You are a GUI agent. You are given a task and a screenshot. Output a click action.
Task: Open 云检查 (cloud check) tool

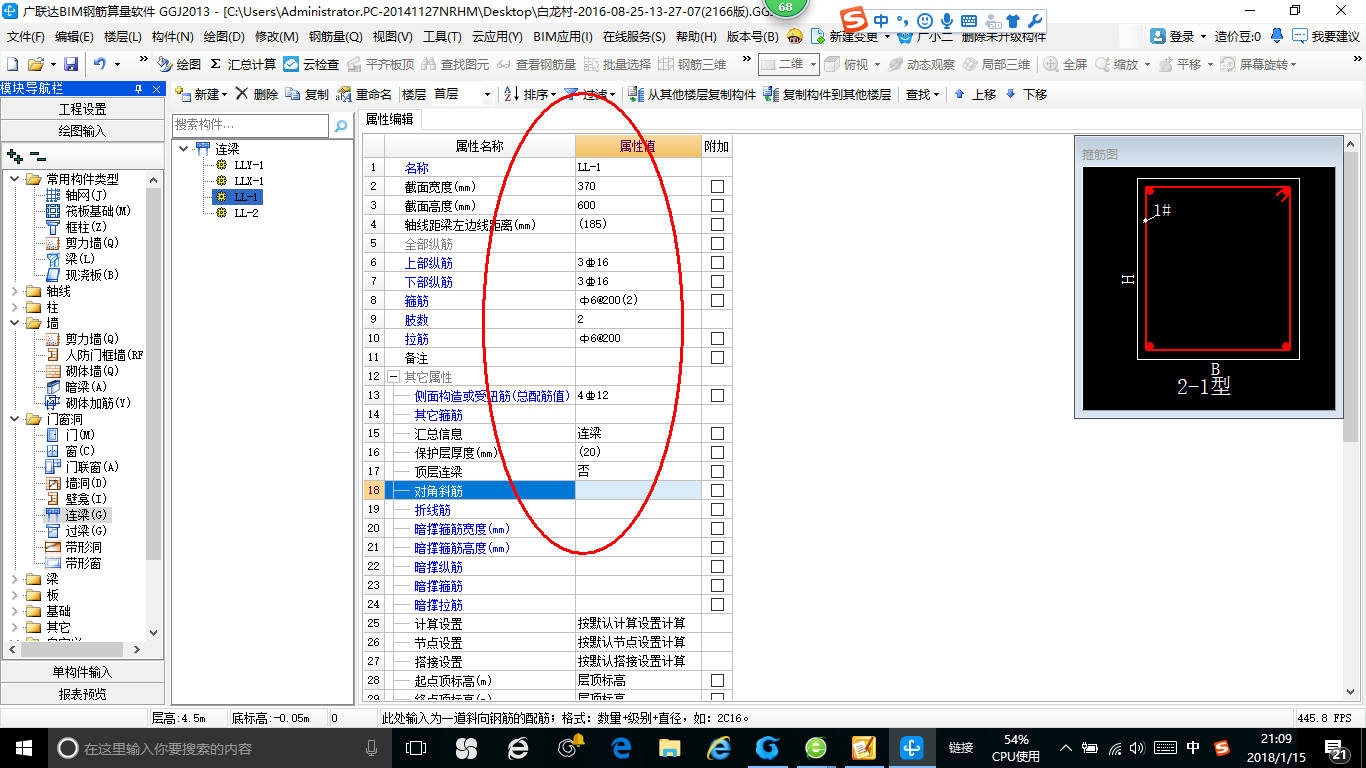[311, 64]
